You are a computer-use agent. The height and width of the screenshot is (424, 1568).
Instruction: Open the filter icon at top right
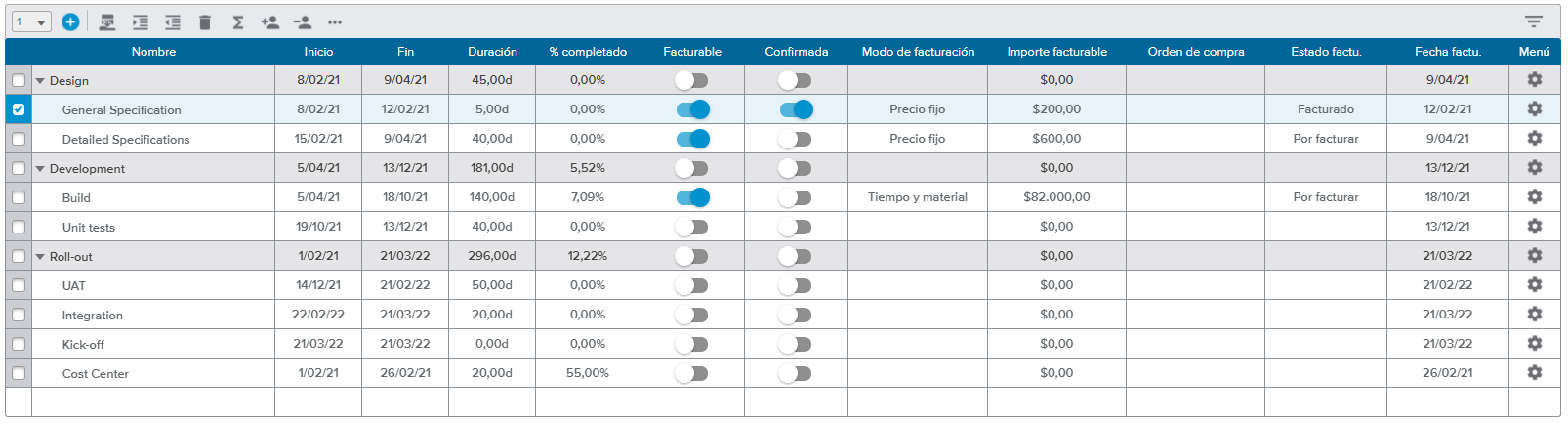click(x=1534, y=21)
